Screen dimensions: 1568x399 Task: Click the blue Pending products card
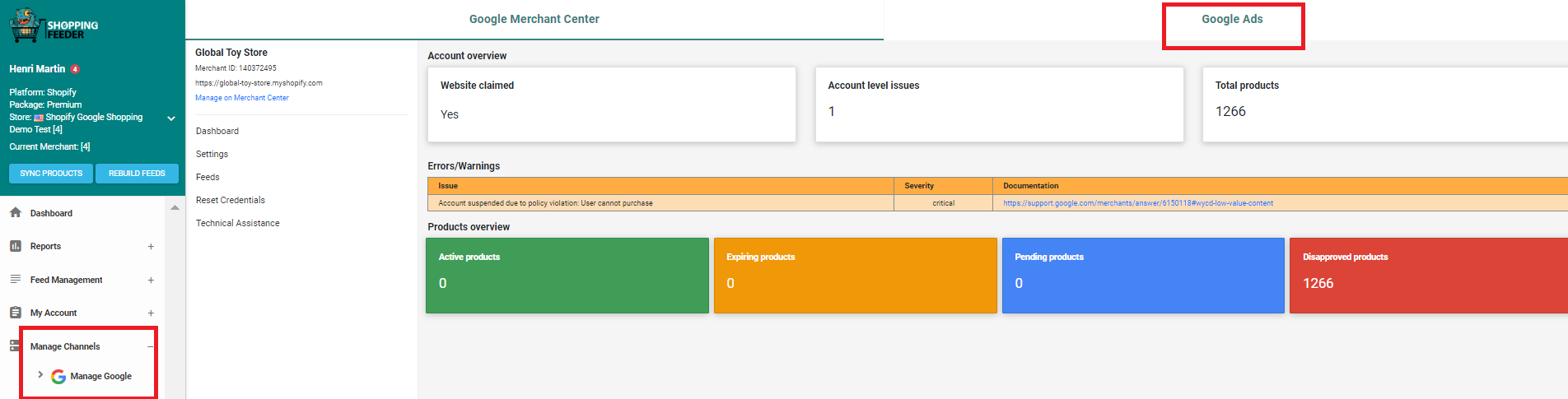1143,276
